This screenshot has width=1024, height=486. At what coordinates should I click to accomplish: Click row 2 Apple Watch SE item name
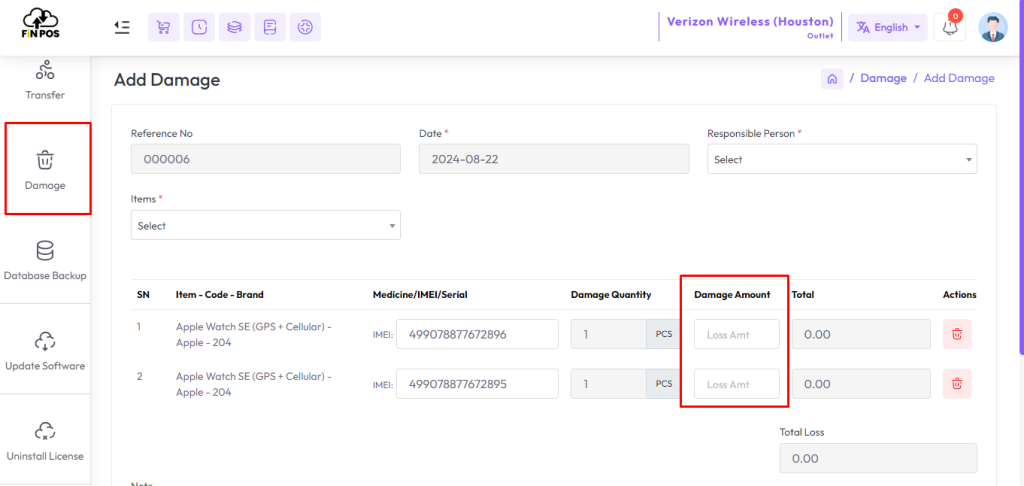click(x=253, y=384)
